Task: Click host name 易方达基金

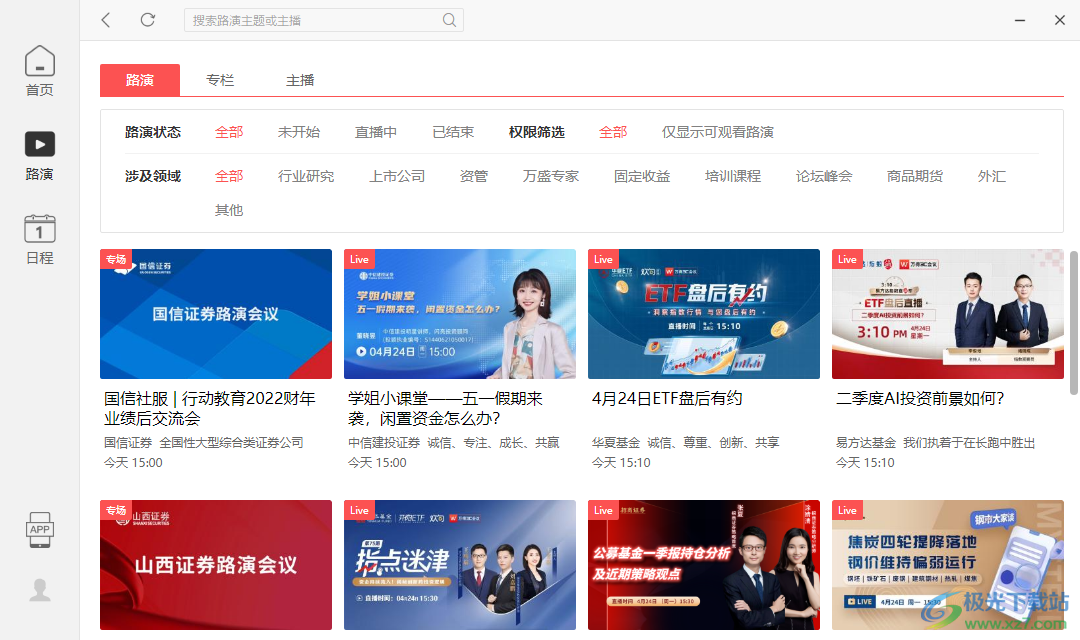Action: pos(866,443)
